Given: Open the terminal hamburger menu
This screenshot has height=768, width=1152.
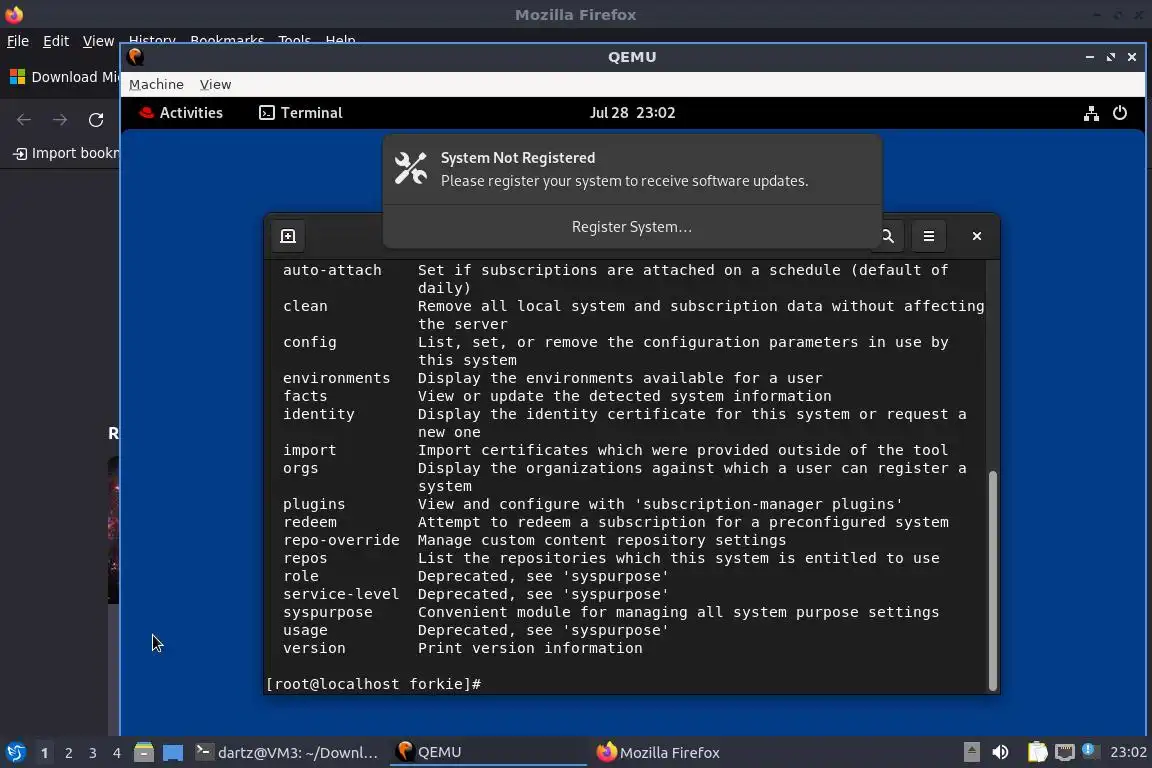Looking at the screenshot, I should pyautogui.click(x=929, y=236).
